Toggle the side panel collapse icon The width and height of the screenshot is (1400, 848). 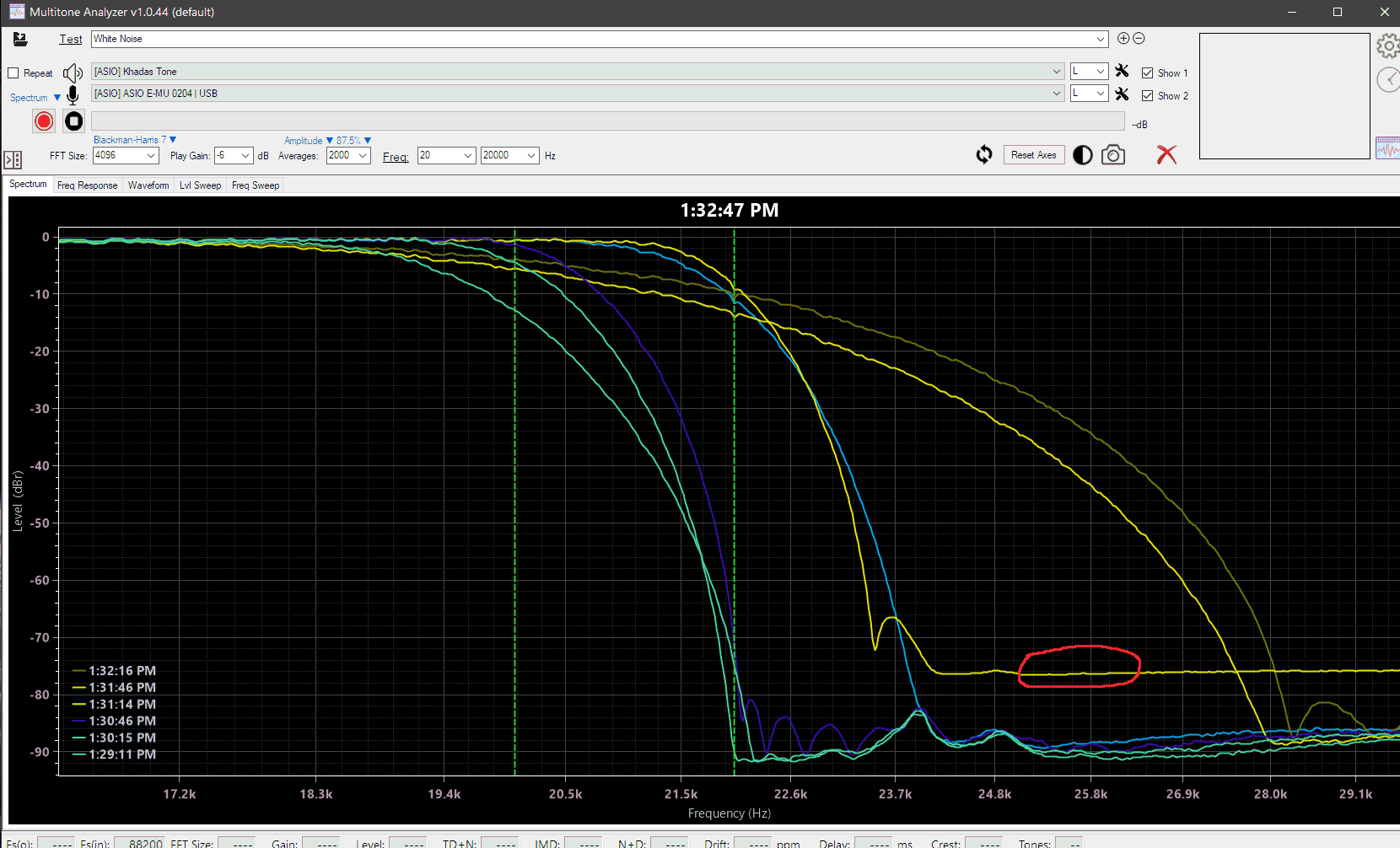click(x=13, y=159)
